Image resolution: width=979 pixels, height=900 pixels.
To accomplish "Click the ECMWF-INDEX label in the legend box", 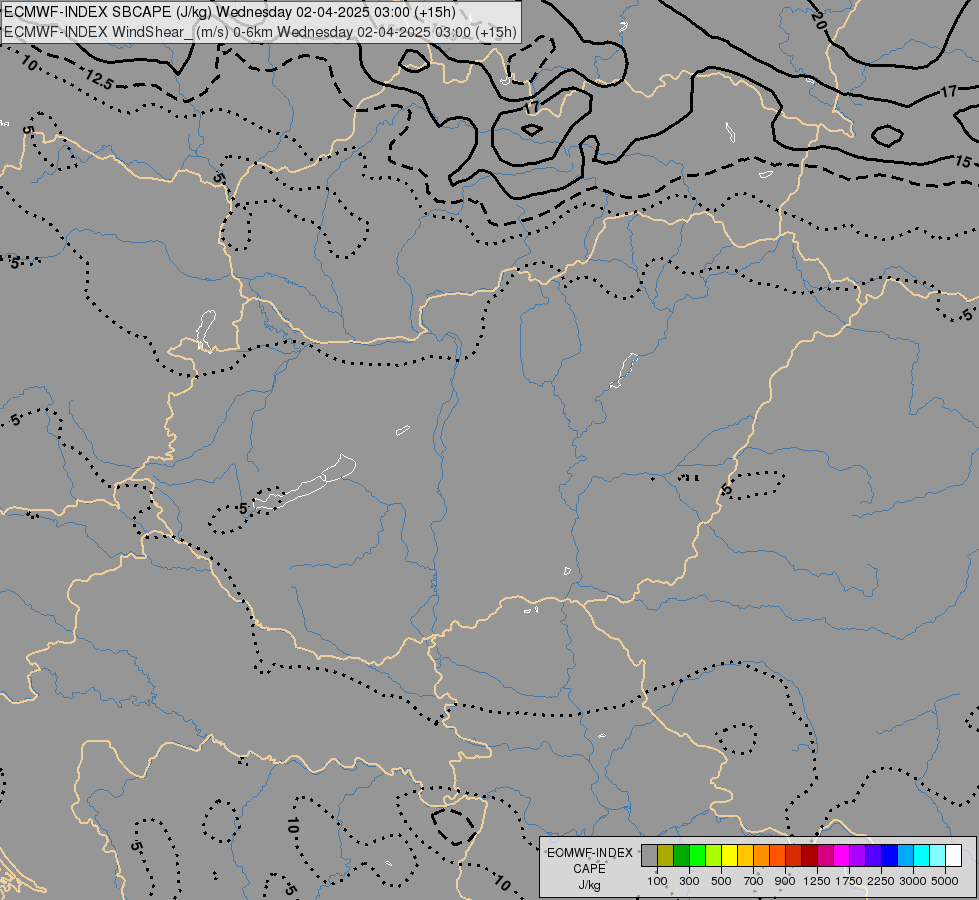I will (589, 853).
